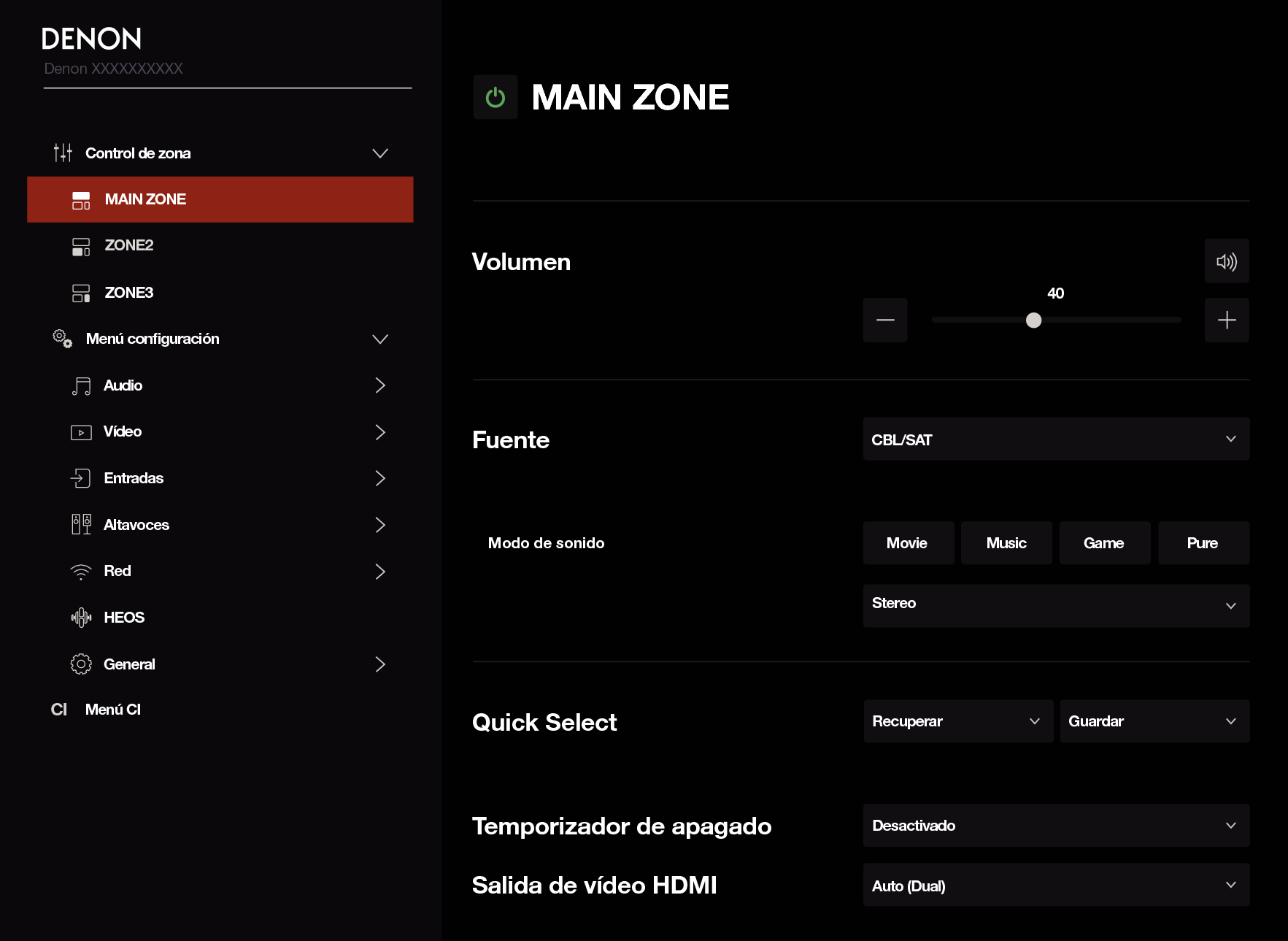Decrease volume with the minus button

pyautogui.click(x=885, y=320)
